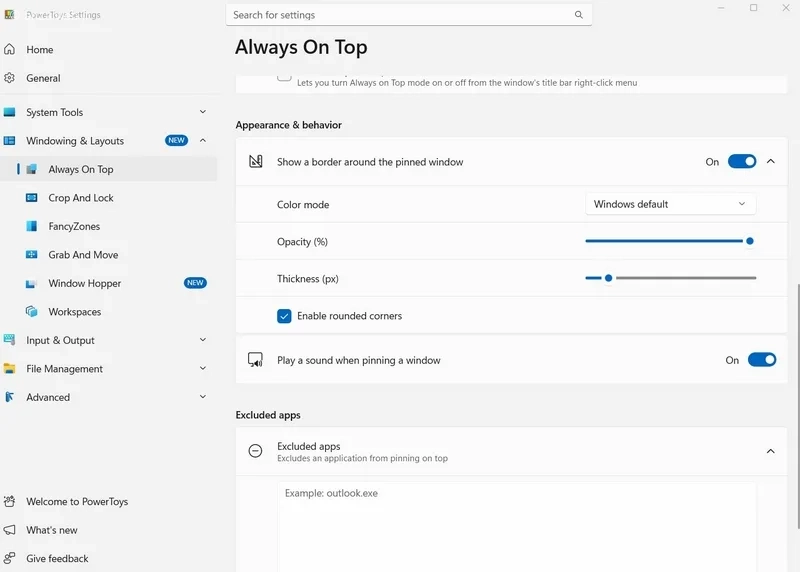Collapse the border settings chevron
800x572 pixels.
point(770,161)
